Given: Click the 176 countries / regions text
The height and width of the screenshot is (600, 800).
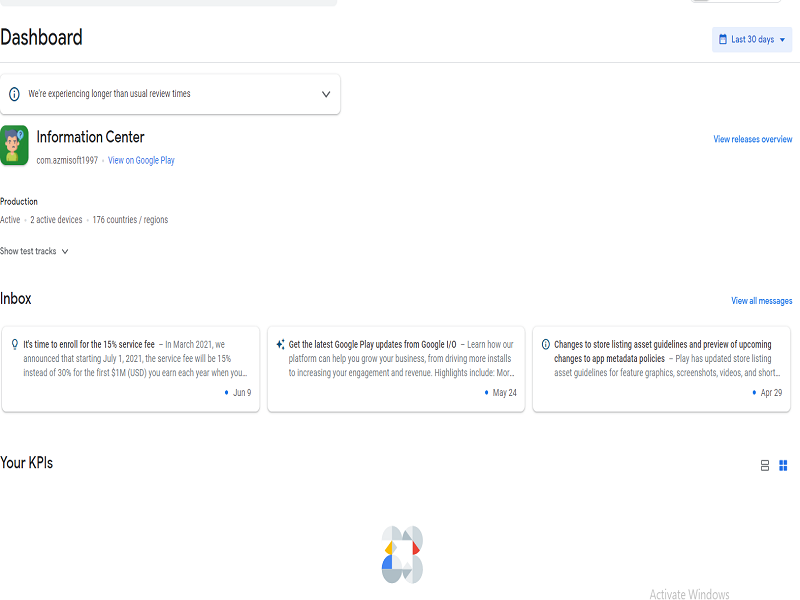Looking at the screenshot, I should pos(130,220).
